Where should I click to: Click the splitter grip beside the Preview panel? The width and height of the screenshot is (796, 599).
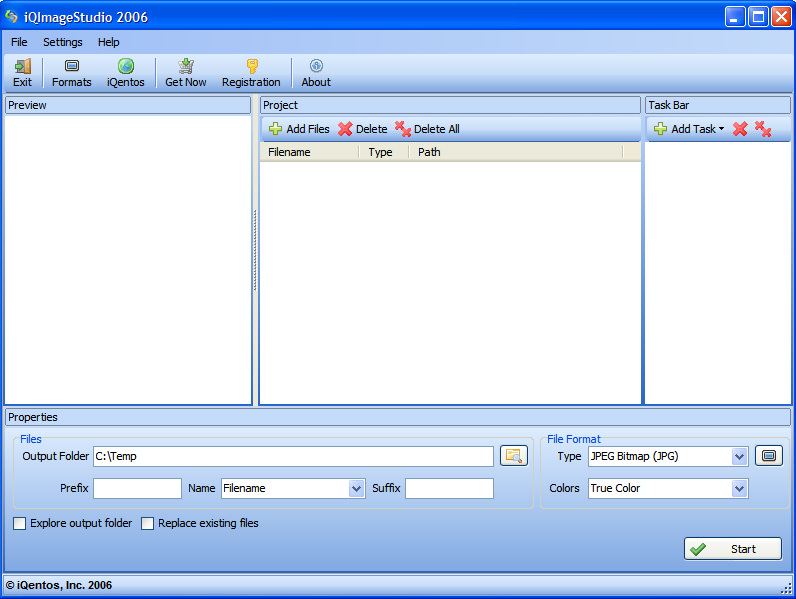(x=255, y=250)
